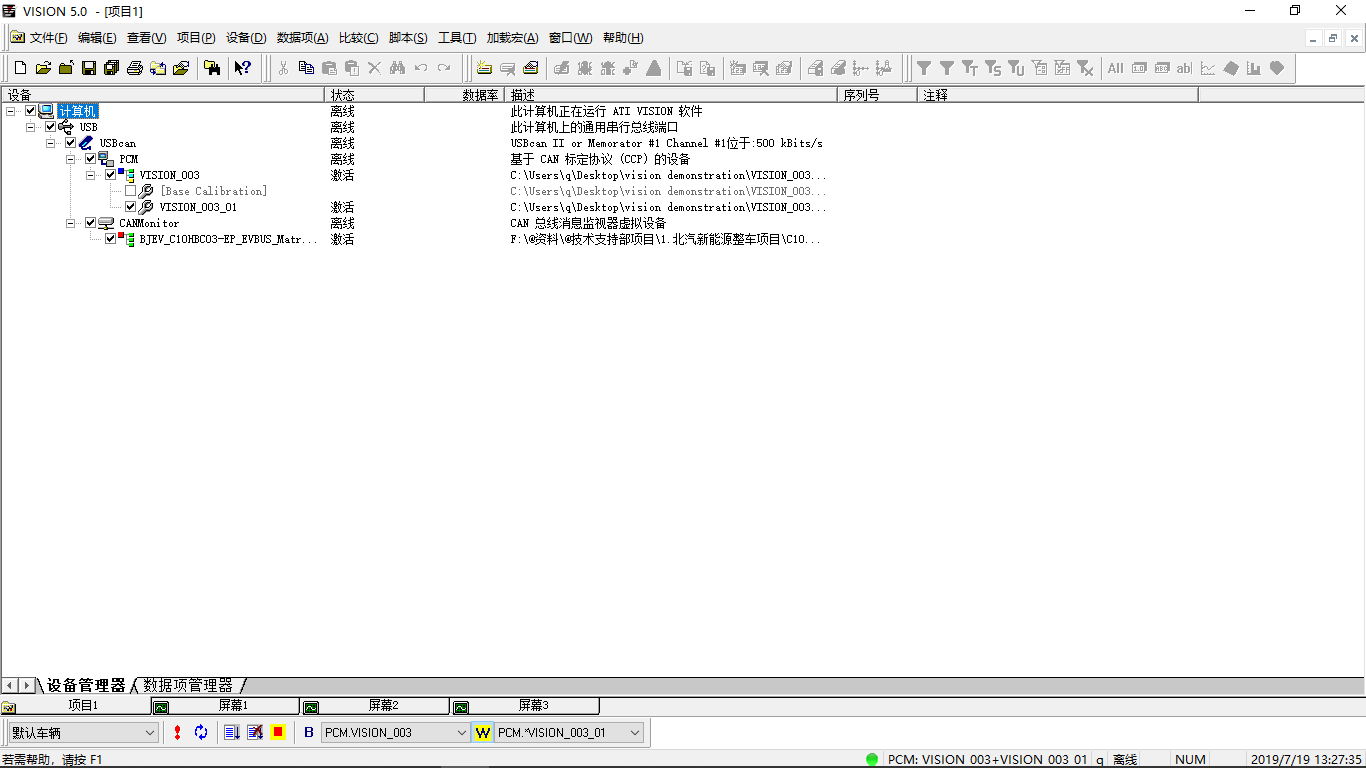Click the red square stop icon
Viewport: 1366px width, 768px height.
(277, 732)
